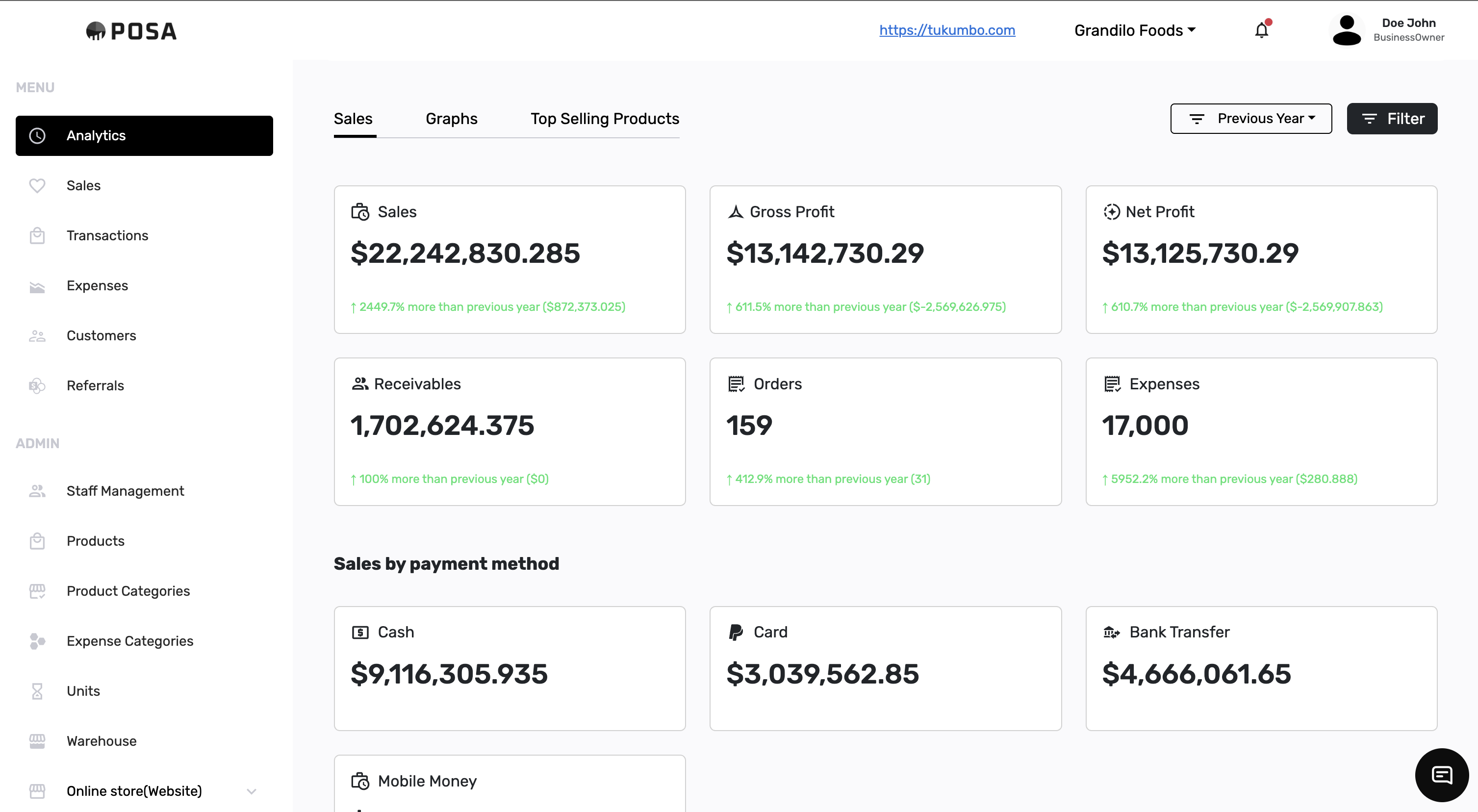The height and width of the screenshot is (812, 1478).
Task: Click the Expenses chart icon in sidebar
Action: (37, 285)
